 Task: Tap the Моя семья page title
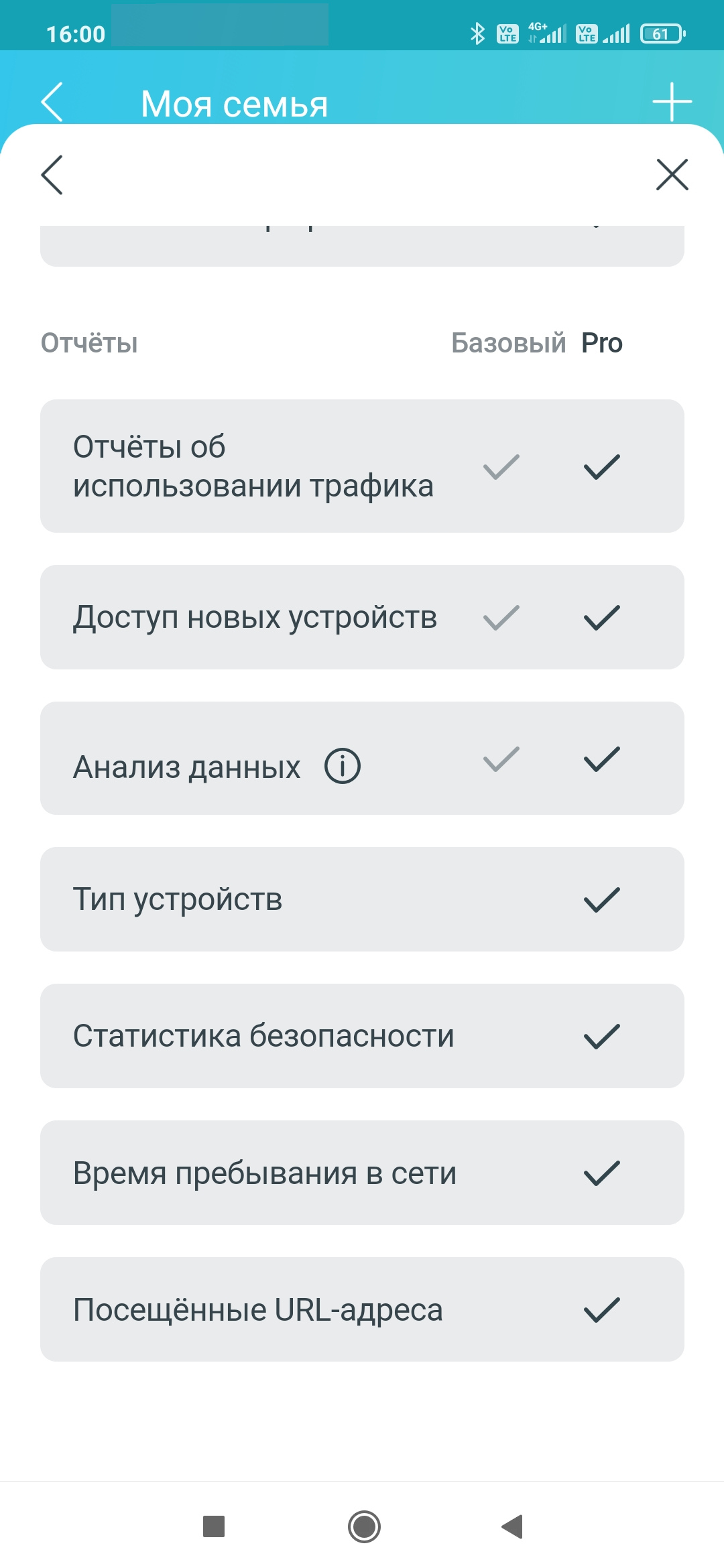click(235, 105)
